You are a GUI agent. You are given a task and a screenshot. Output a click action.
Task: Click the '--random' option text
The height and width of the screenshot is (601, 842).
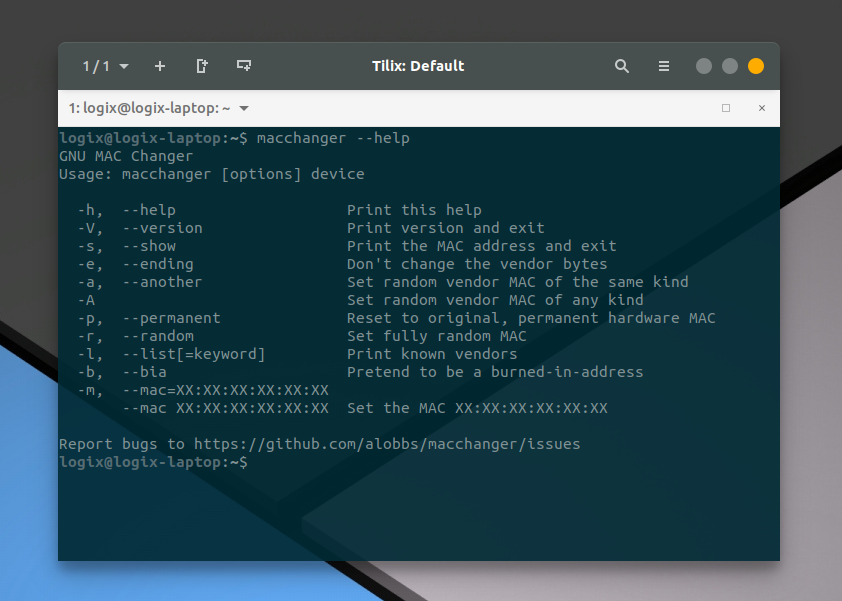(158, 336)
